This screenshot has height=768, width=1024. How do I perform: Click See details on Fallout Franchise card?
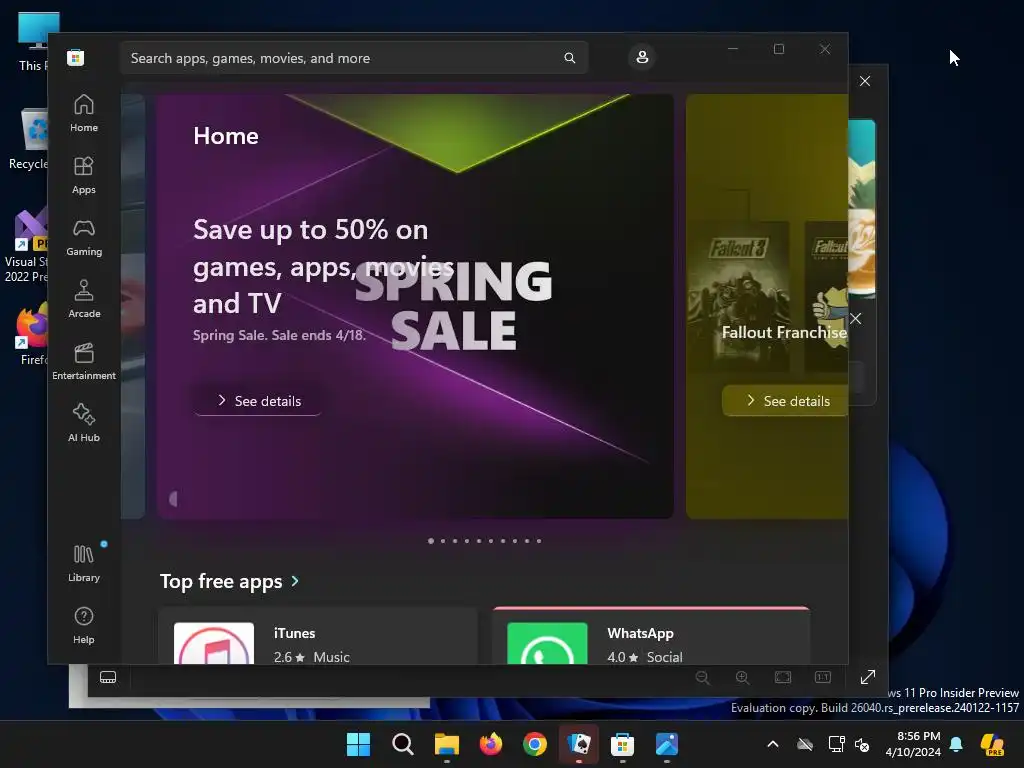click(786, 401)
